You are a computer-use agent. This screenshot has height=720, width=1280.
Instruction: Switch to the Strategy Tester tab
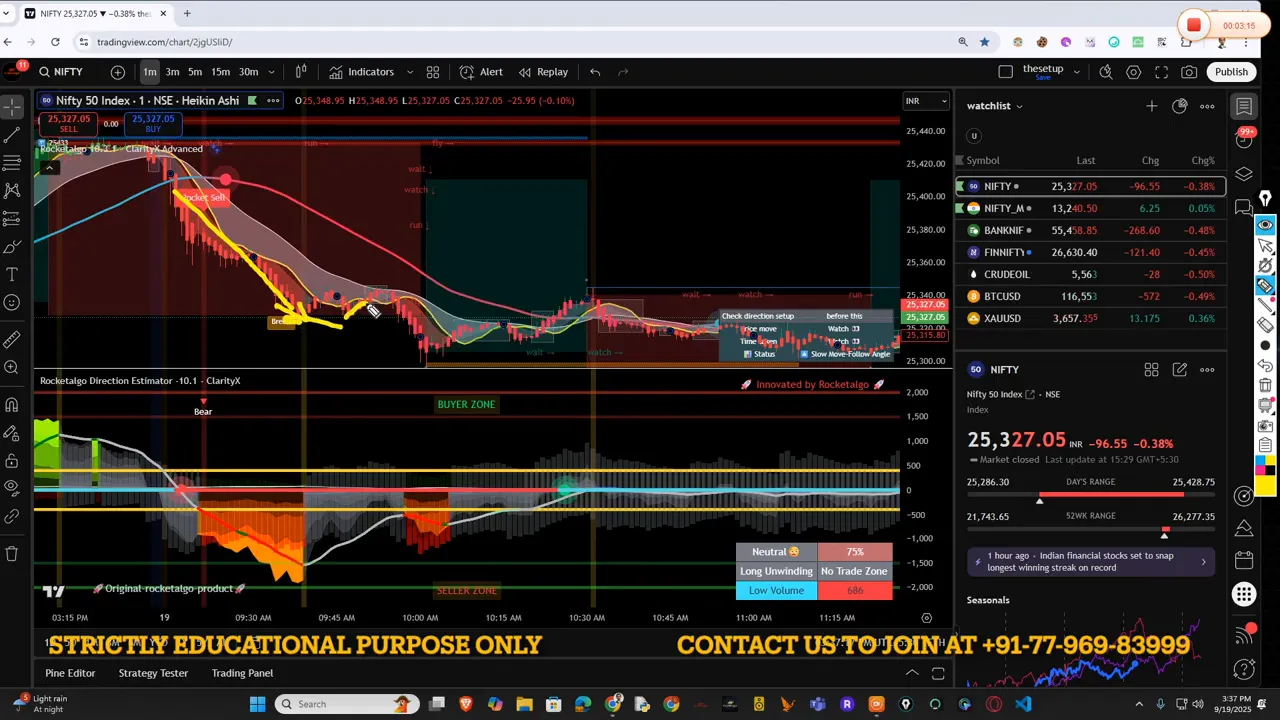pos(153,673)
